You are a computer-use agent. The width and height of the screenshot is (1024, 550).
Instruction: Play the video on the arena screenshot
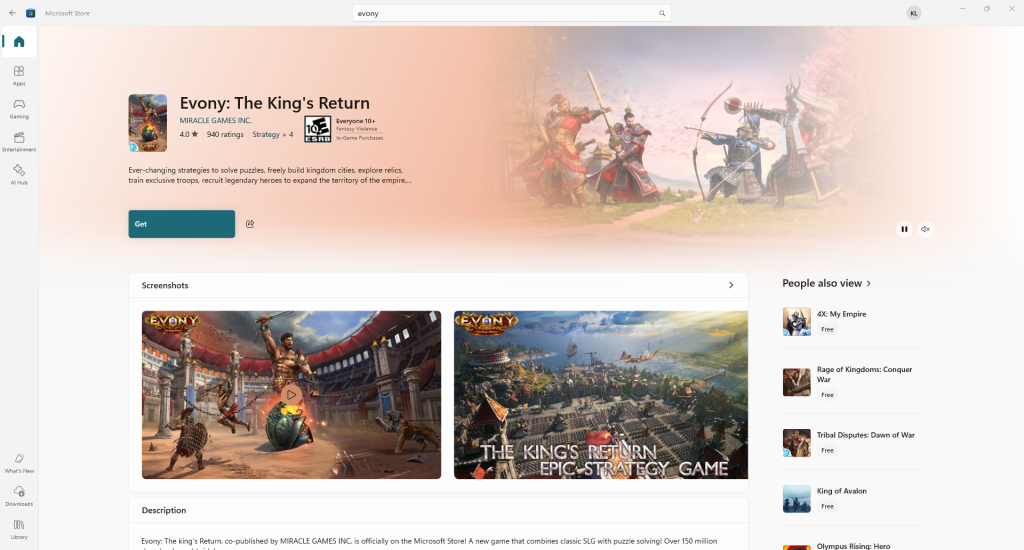(291, 395)
